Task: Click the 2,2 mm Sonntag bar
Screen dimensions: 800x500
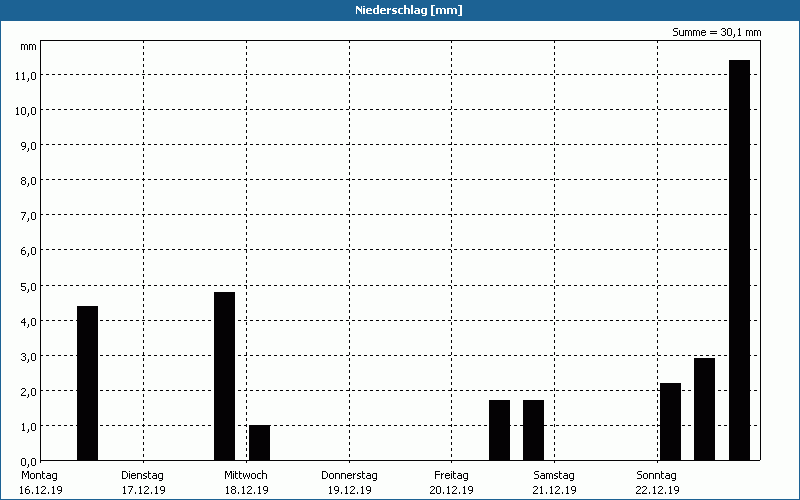Action: pos(670,421)
